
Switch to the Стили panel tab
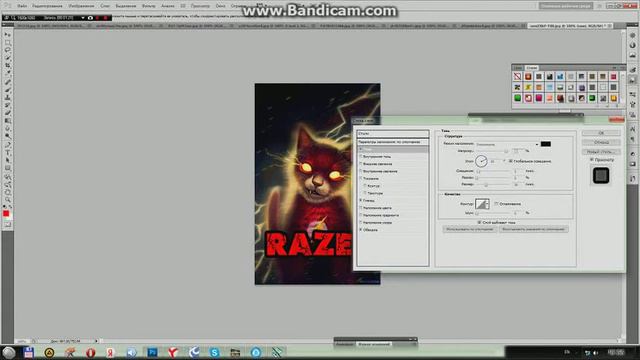[x=531, y=68]
